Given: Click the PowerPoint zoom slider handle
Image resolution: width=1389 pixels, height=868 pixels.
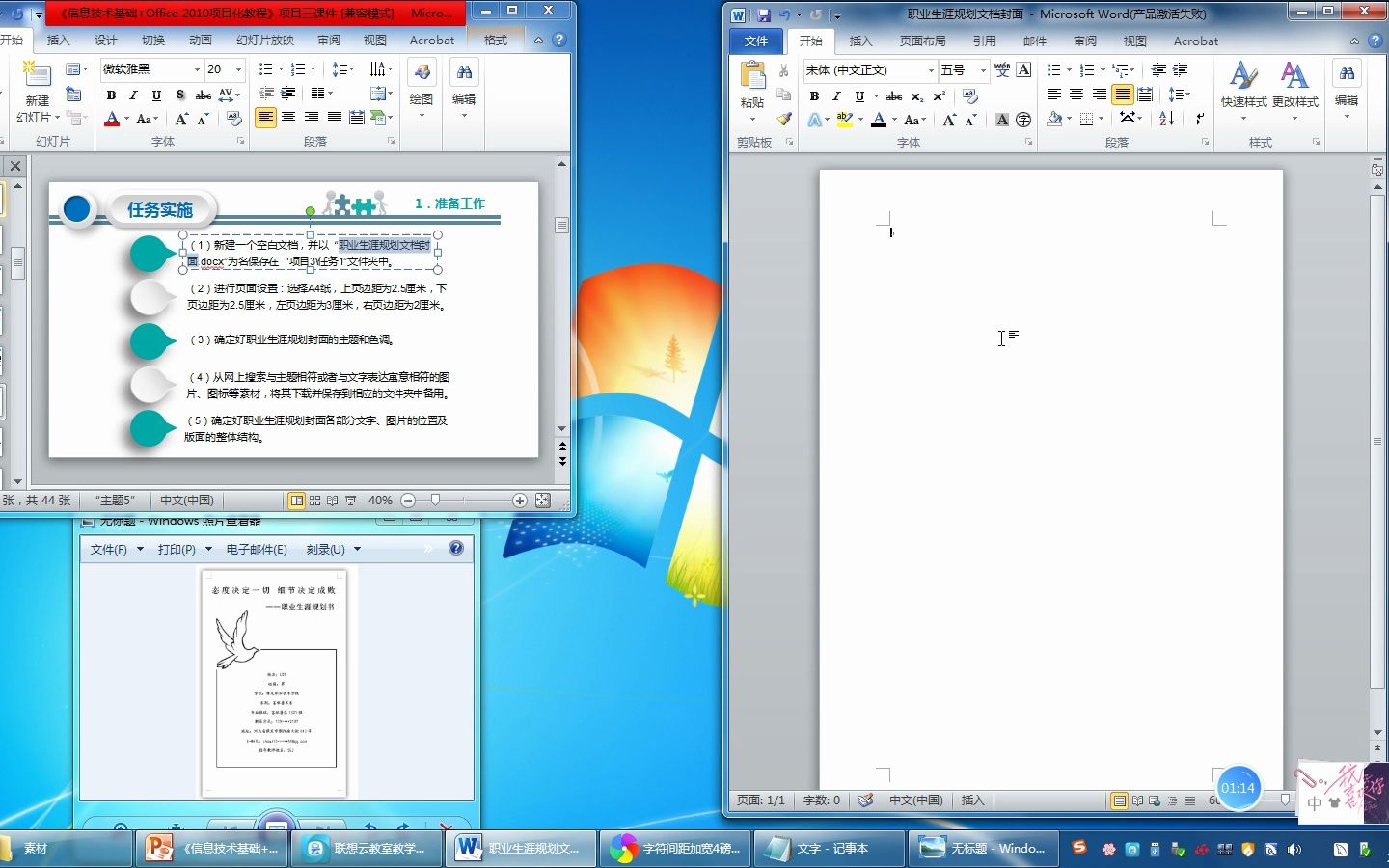Looking at the screenshot, I should tap(436, 501).
